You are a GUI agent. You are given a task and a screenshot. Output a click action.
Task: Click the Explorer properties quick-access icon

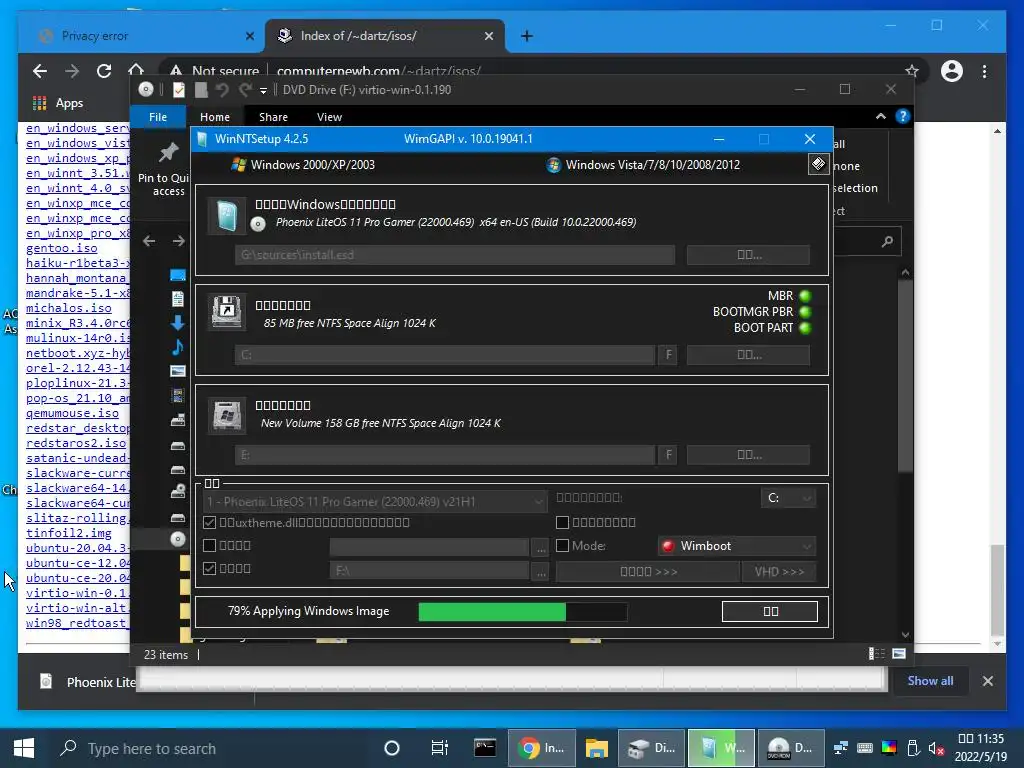click(178, 90)
